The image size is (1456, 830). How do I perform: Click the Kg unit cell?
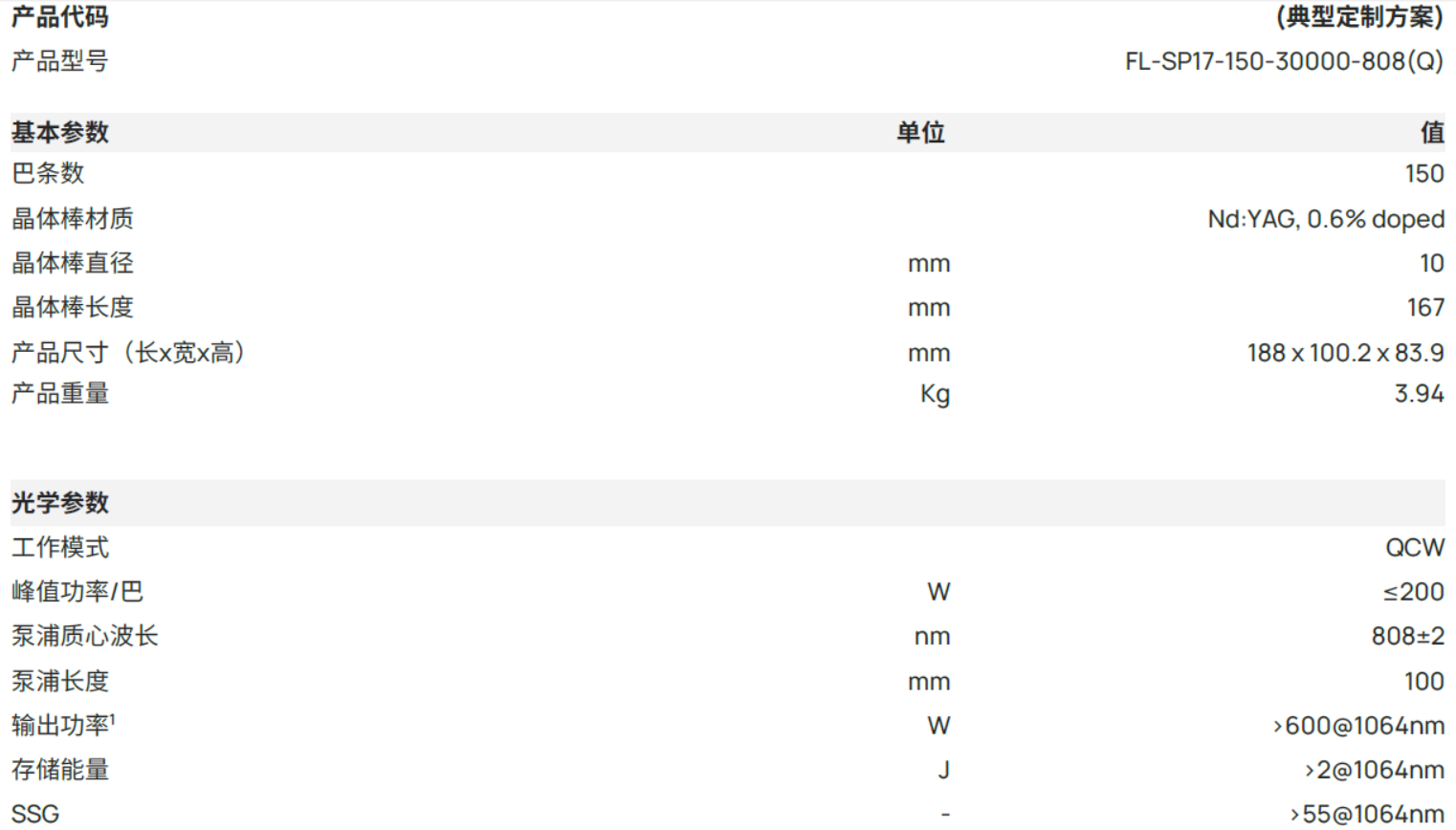pos(935,395)
